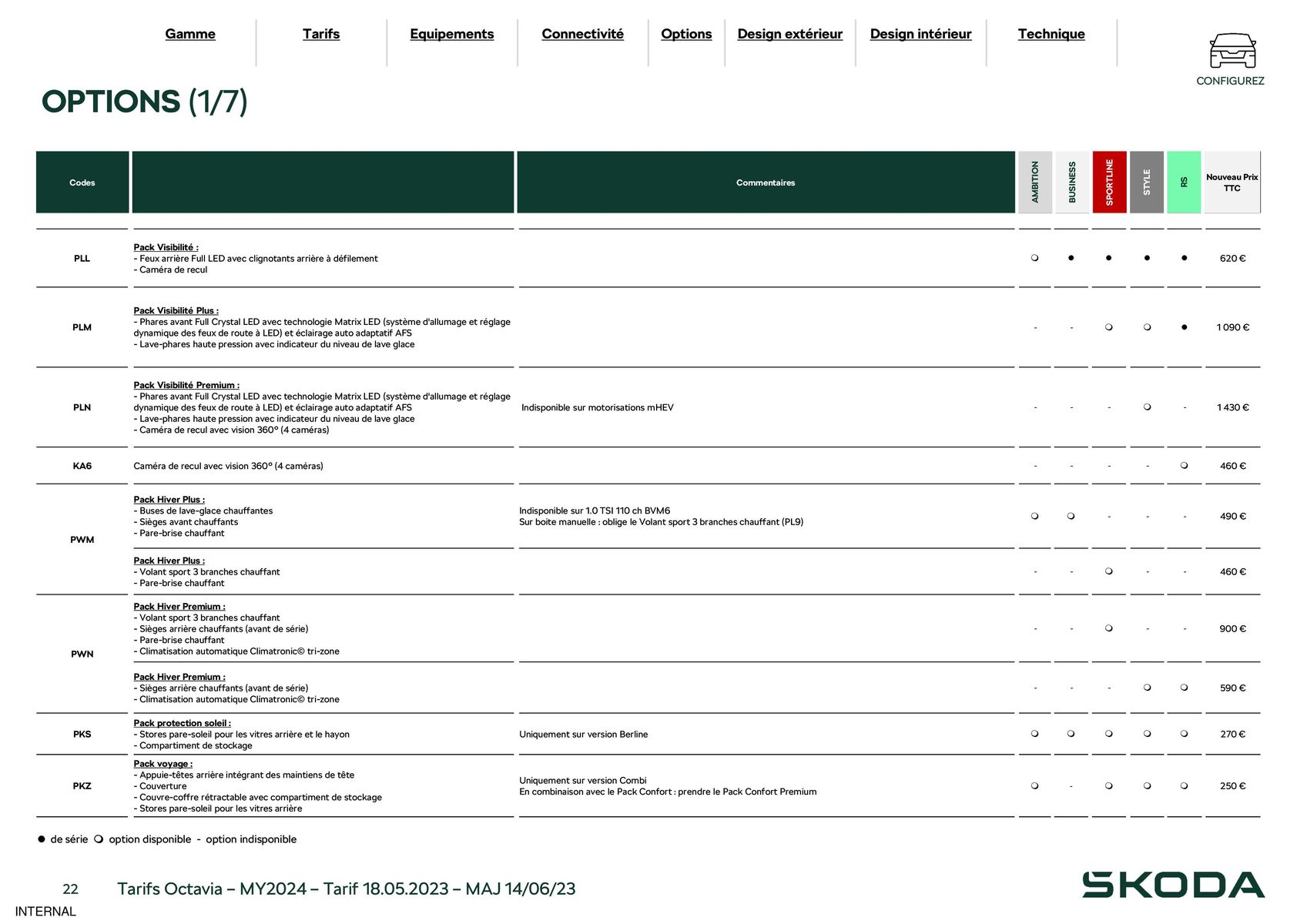Select the red SPORTLINE column header
Viewport: 1307px width, 924px height.
pos(1109,182)
